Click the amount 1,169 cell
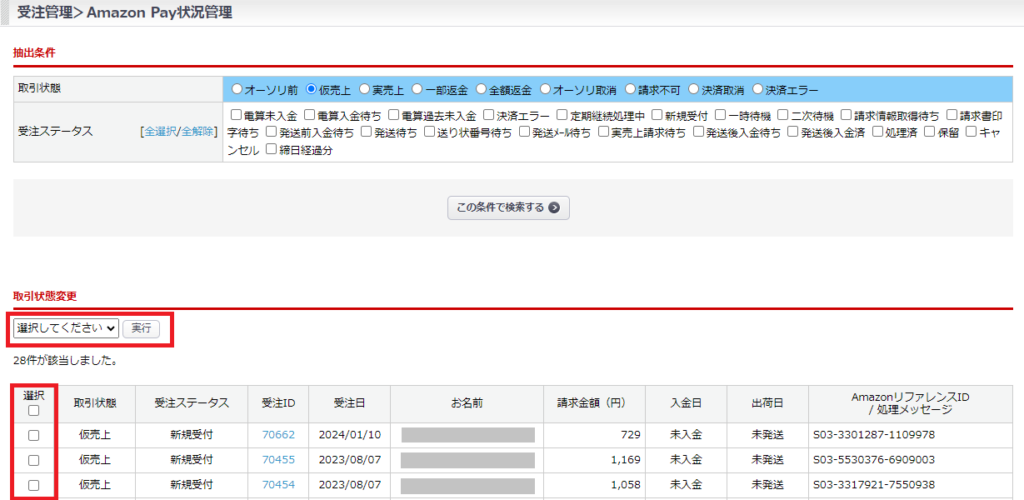 point(594,460)
